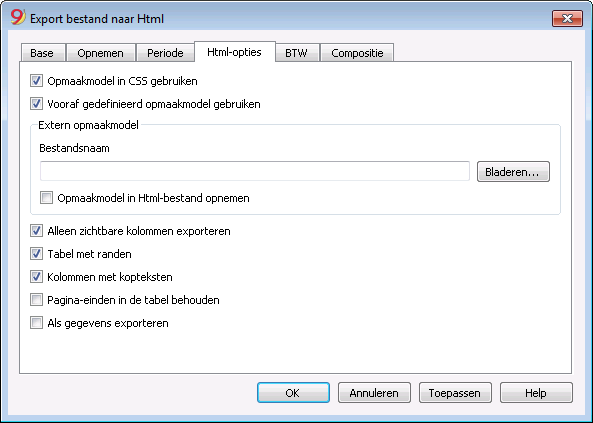The image size is (593, 423).
Task: Confirm export with OK button
Action: click(293, 393)
